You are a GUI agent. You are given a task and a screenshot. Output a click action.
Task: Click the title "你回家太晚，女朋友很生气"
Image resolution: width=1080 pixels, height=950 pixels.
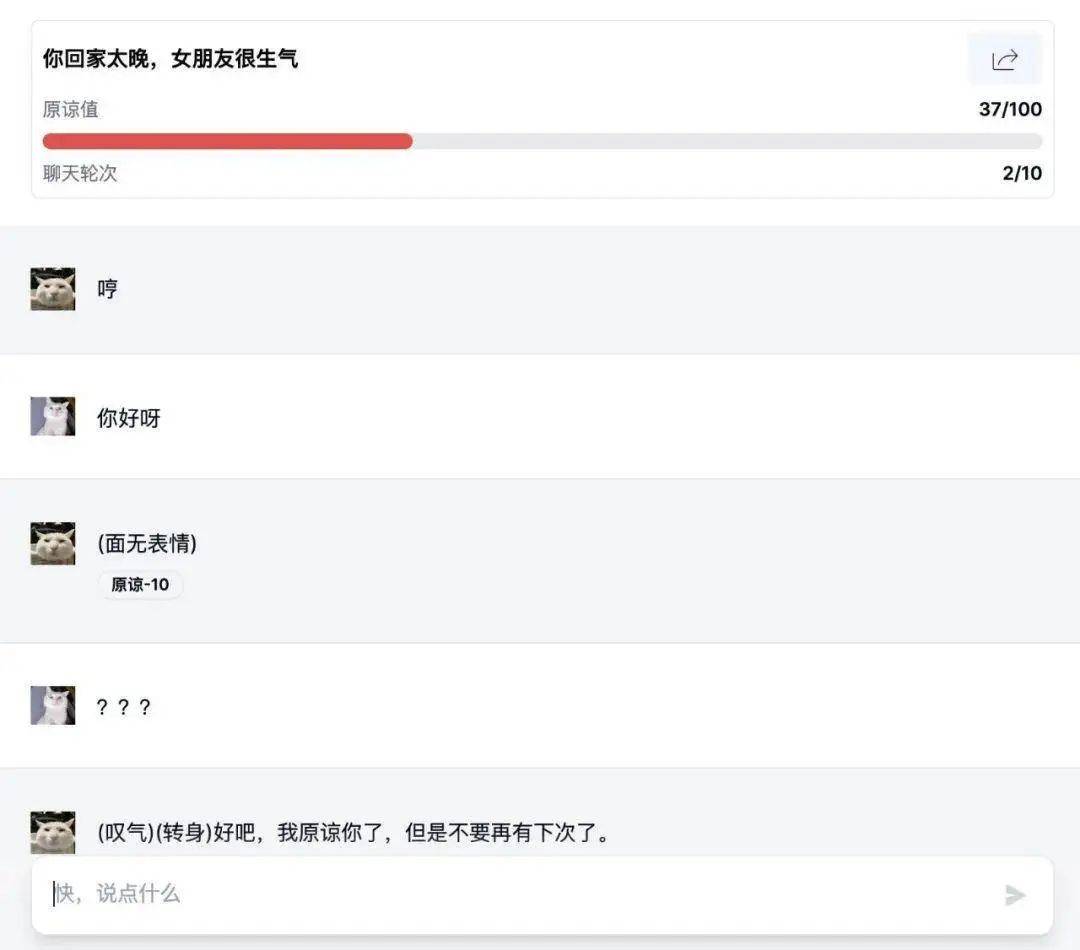pos(170,59)
